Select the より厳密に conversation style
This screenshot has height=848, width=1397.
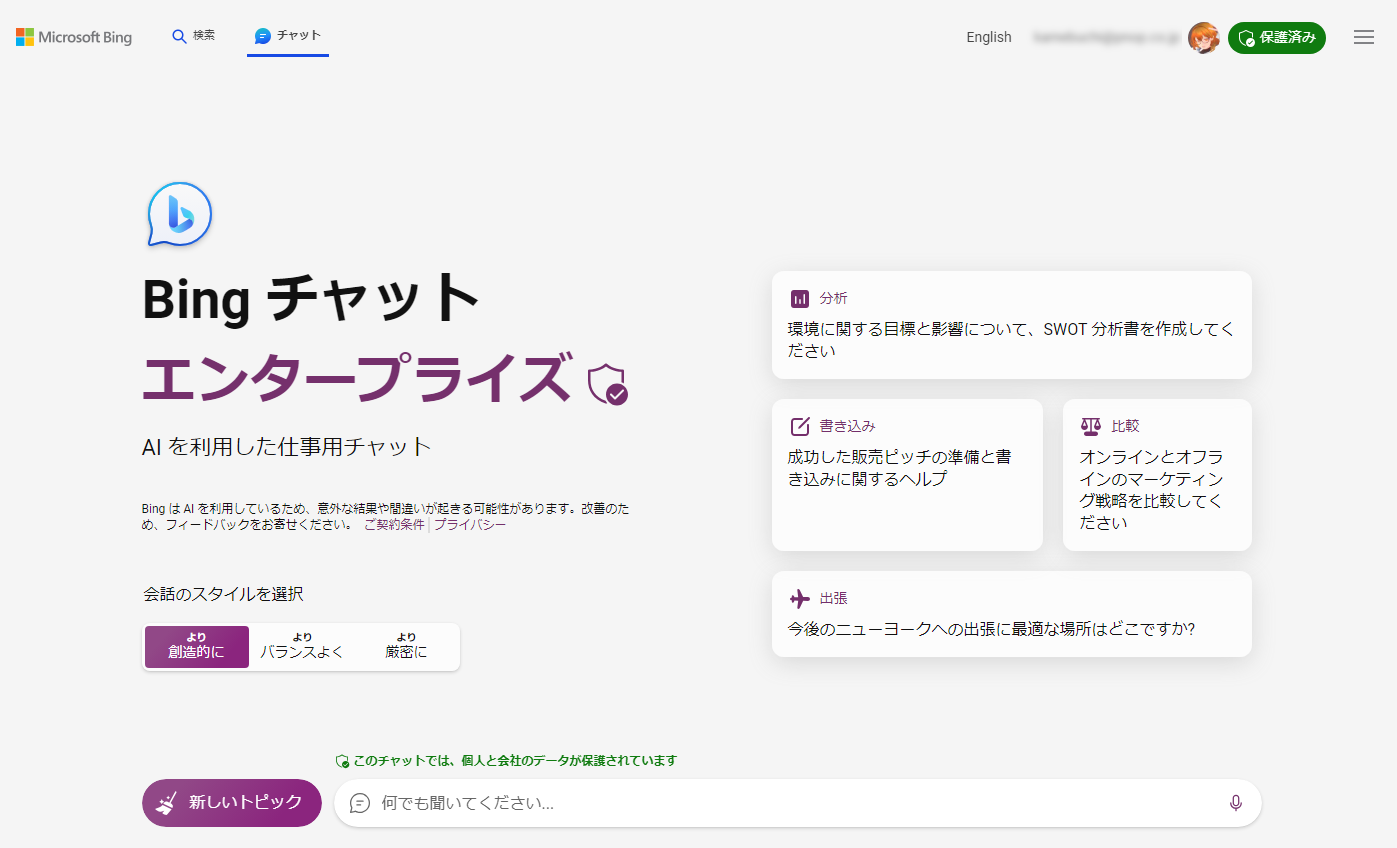pyautogui.click(x=406, y=647)
